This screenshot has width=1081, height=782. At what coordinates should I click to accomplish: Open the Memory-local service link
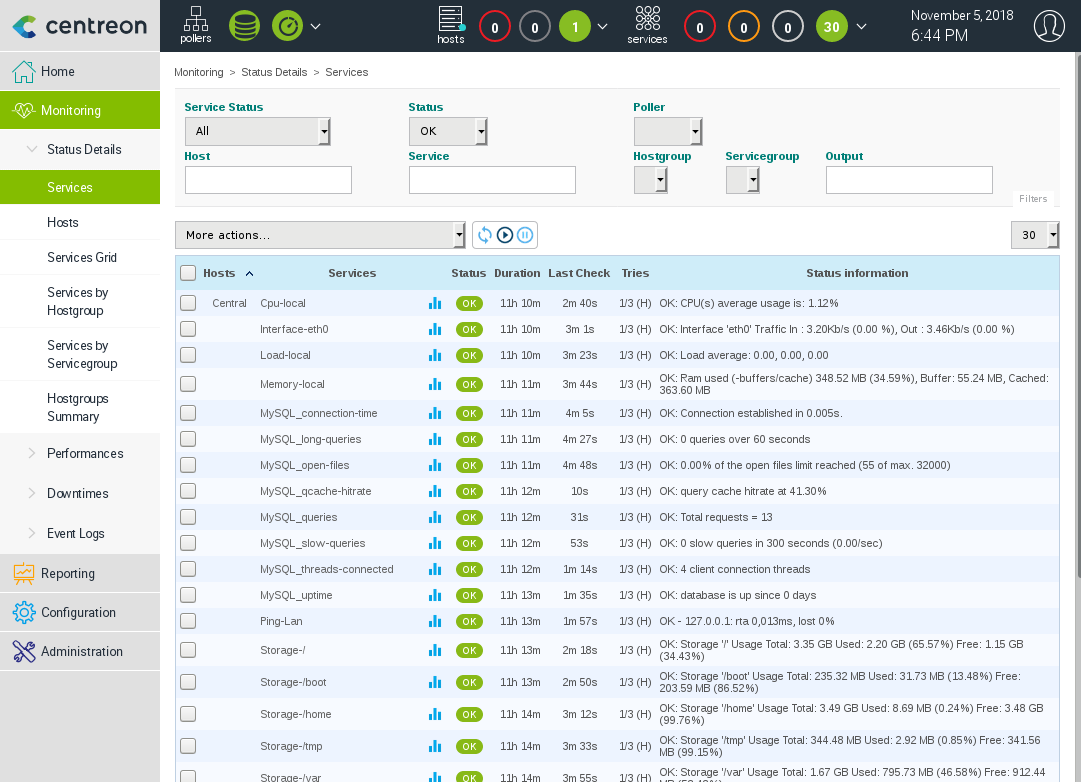[x=292, y=384]
